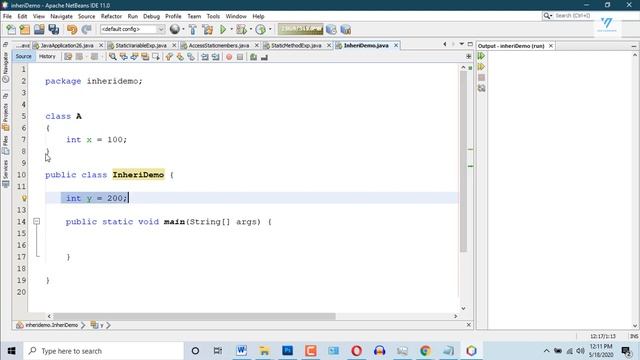Click the Find Next Occurrence icon

[x=134, y=57]
